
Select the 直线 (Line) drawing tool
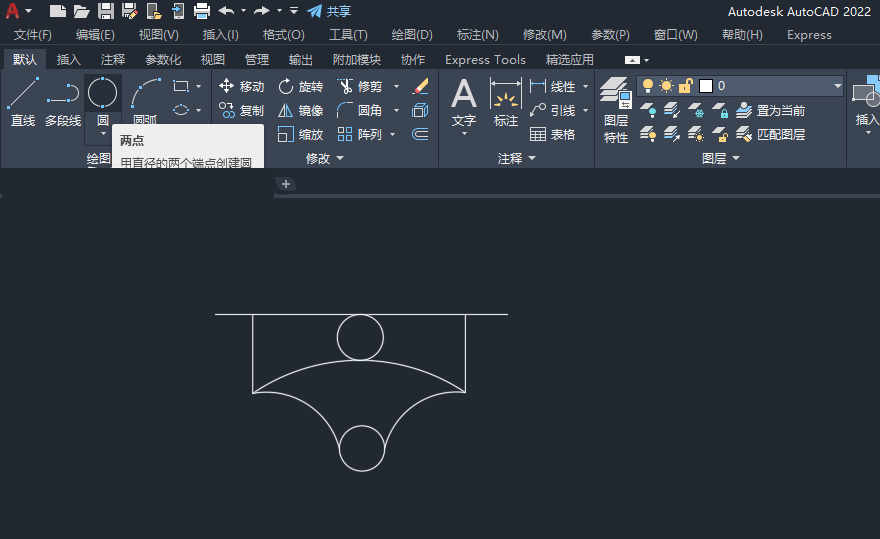point(22,102)
